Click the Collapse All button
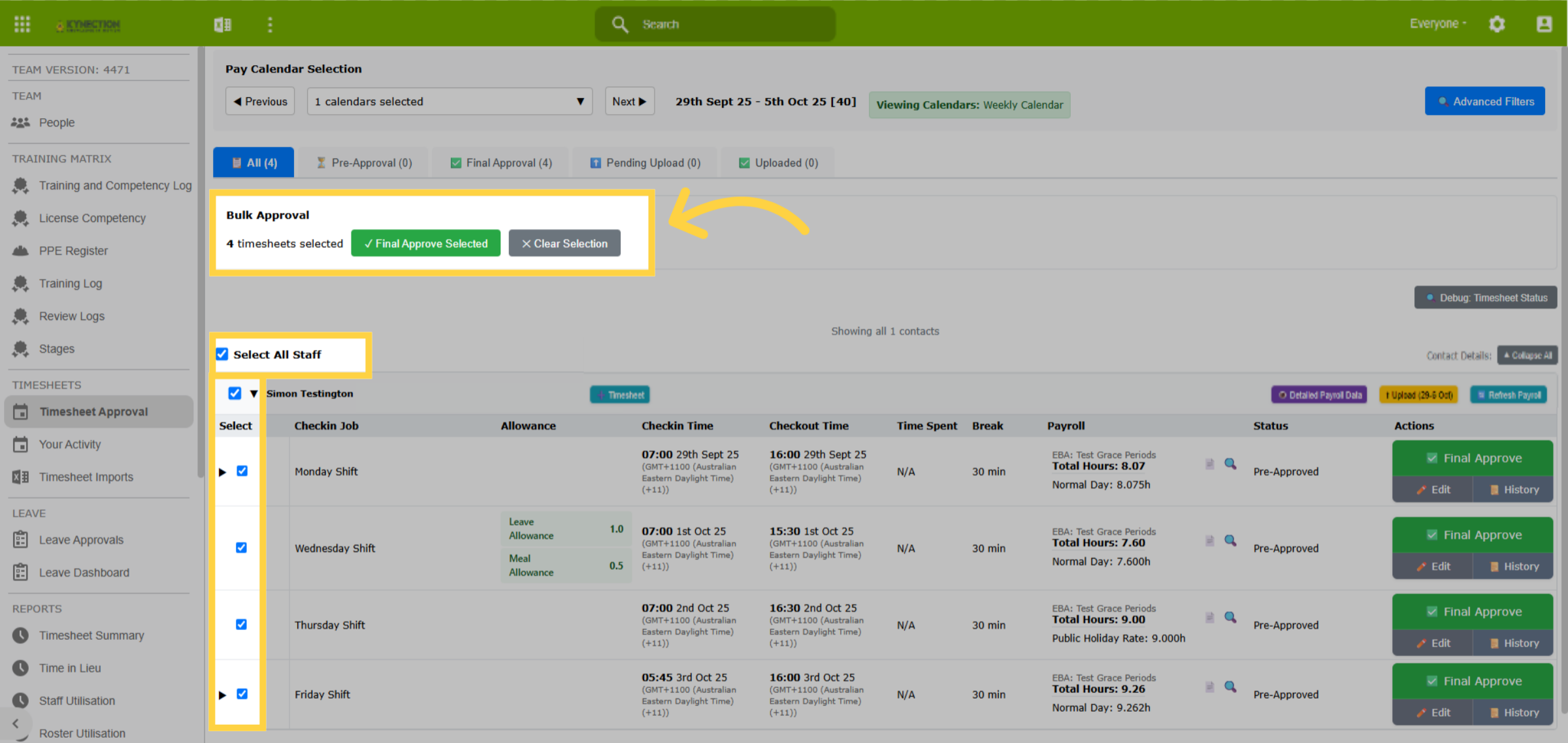 [x=1527, y=355]
